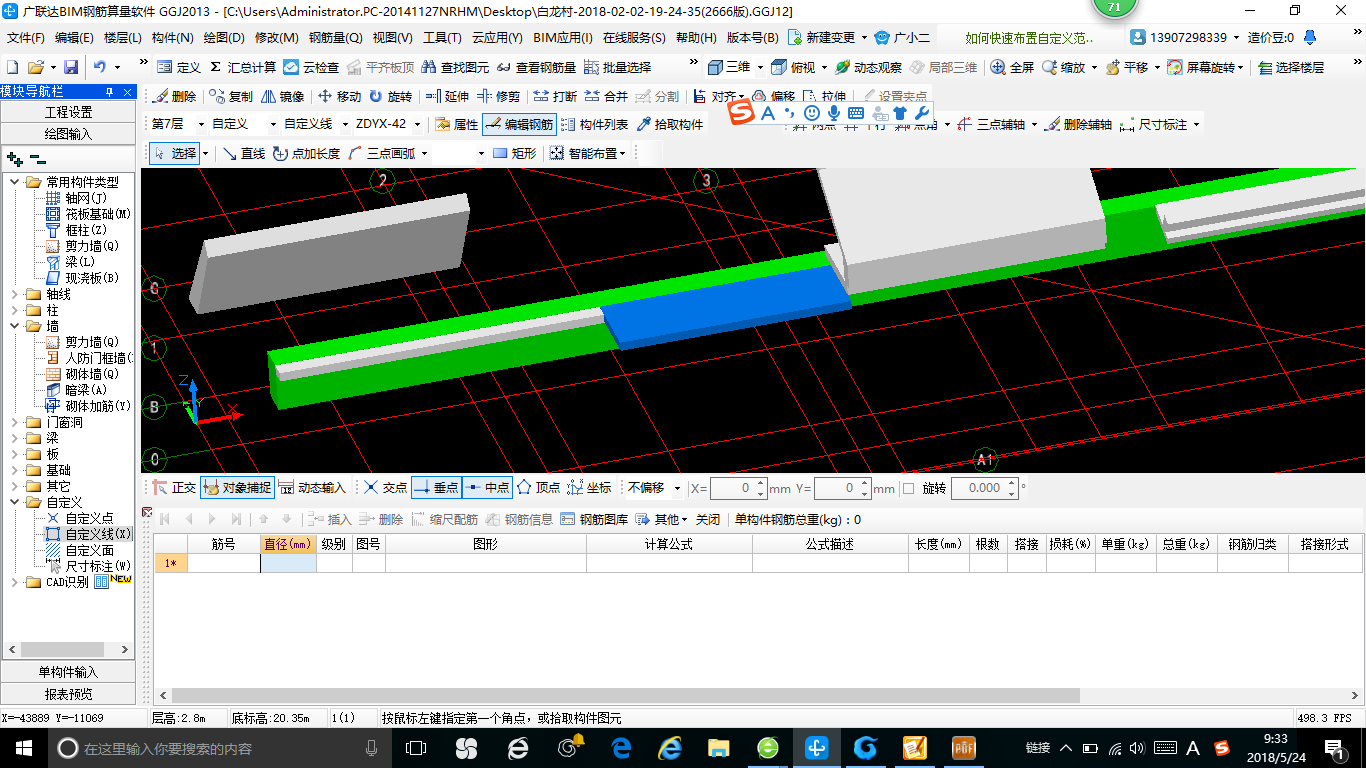The height and width of the screenshot is (768, 1366).
Task: Click the 单构件输入 panel button
Action: click(x=68, y=672)
